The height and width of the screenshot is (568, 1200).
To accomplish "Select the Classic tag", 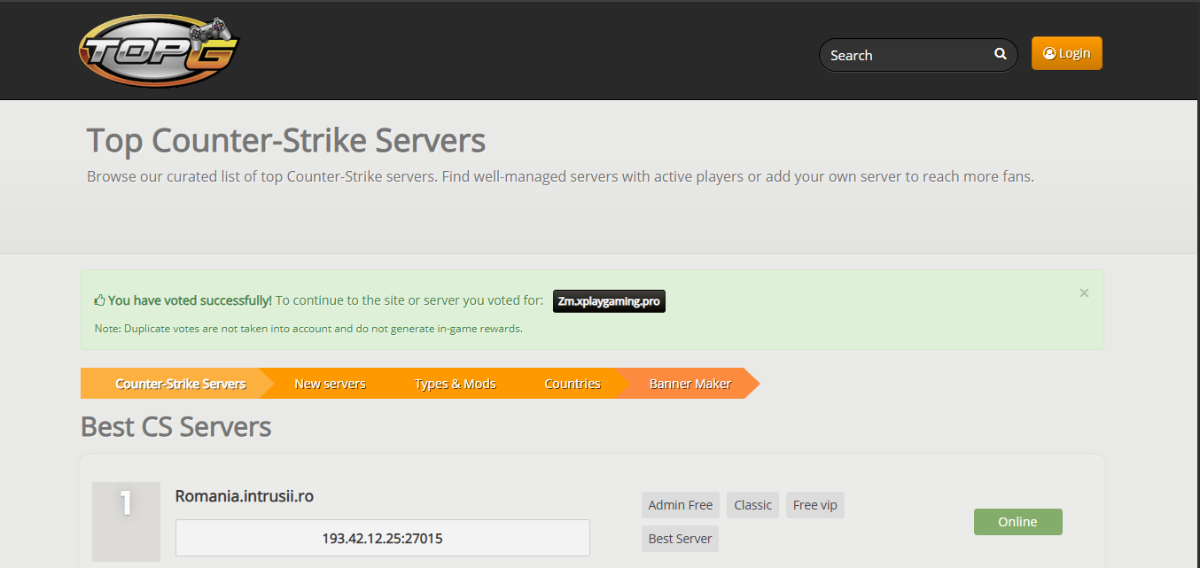I will [x=752, y=505].
